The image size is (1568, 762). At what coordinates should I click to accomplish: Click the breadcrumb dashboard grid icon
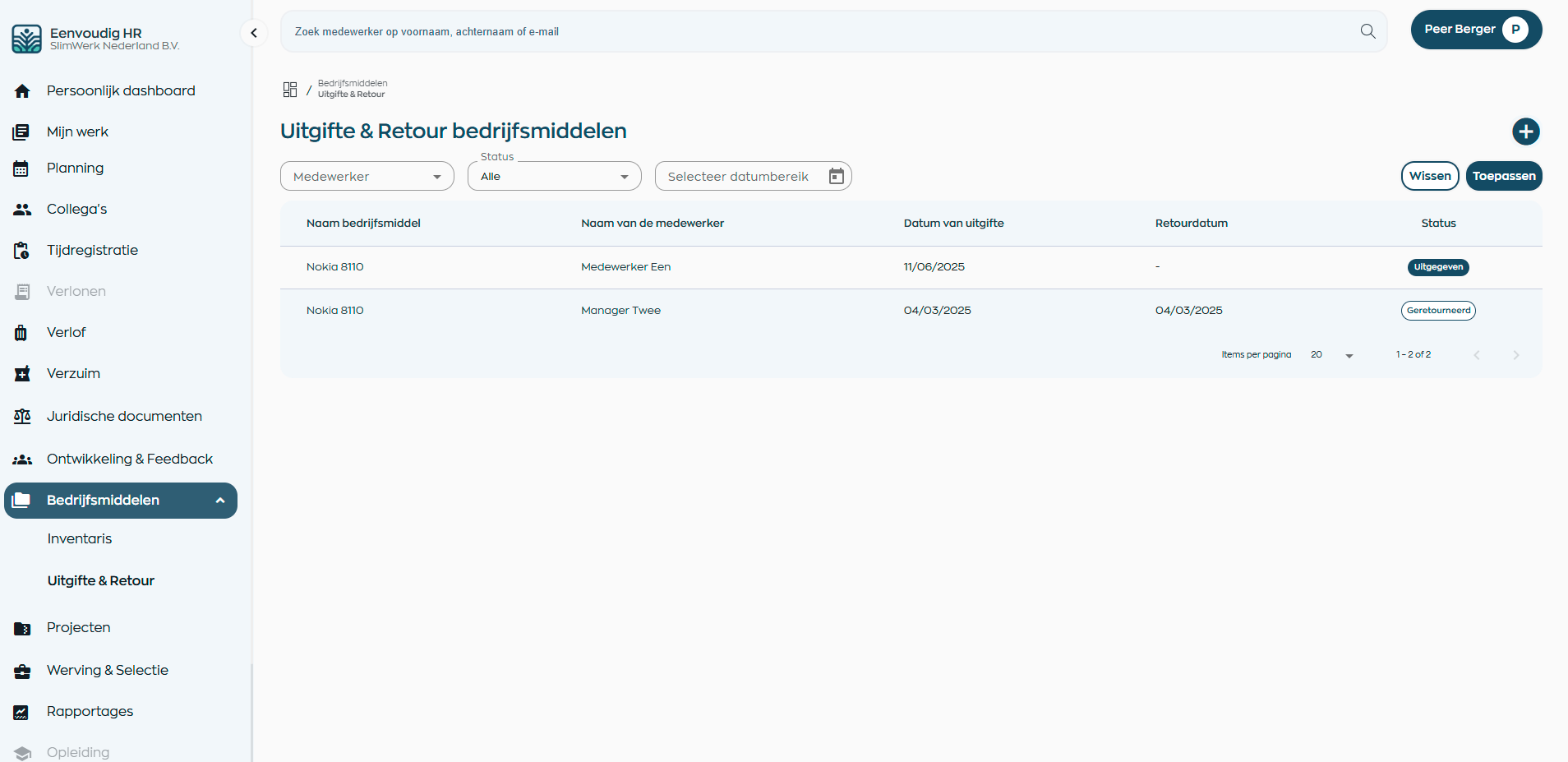pos(290,90)
